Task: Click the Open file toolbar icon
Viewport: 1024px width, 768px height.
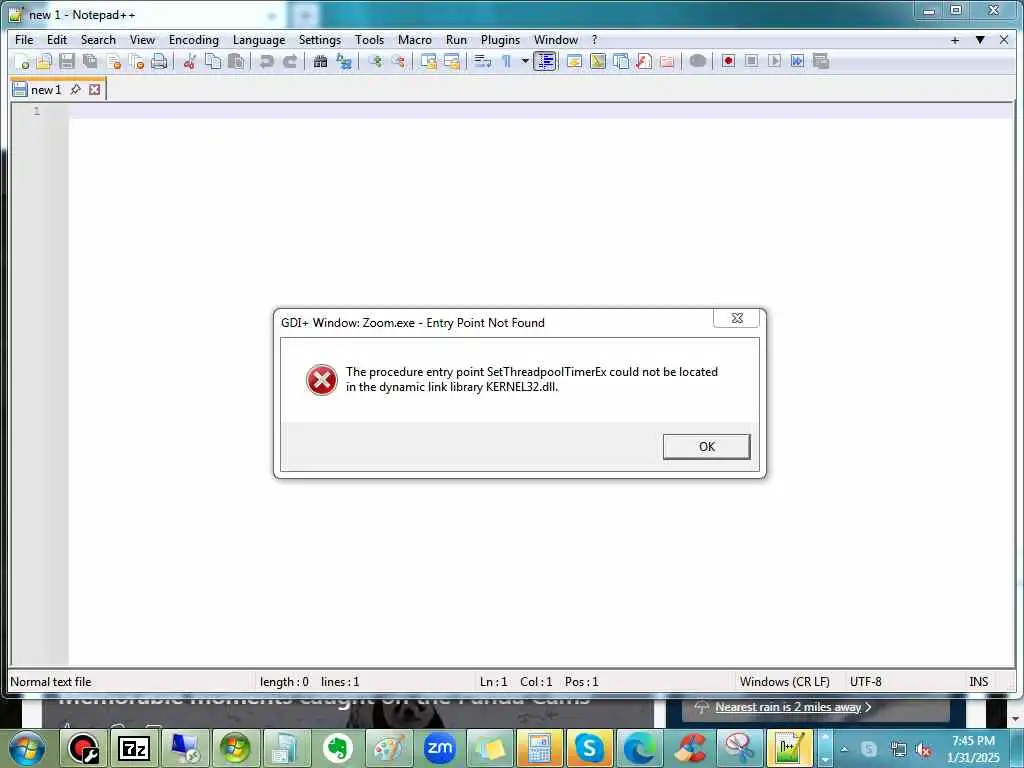Action: tap(44, 61)
